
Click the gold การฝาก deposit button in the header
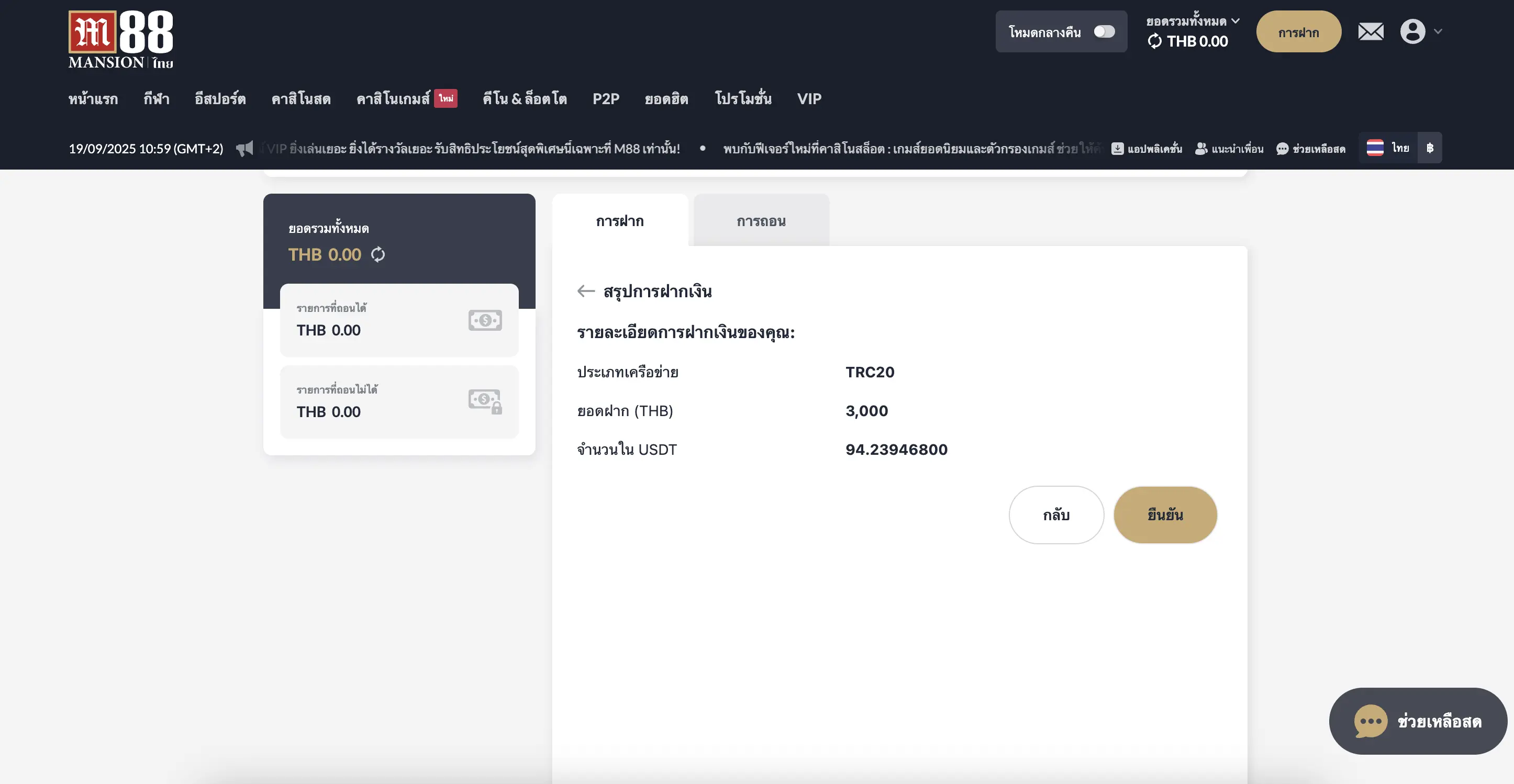[1298, 32]
